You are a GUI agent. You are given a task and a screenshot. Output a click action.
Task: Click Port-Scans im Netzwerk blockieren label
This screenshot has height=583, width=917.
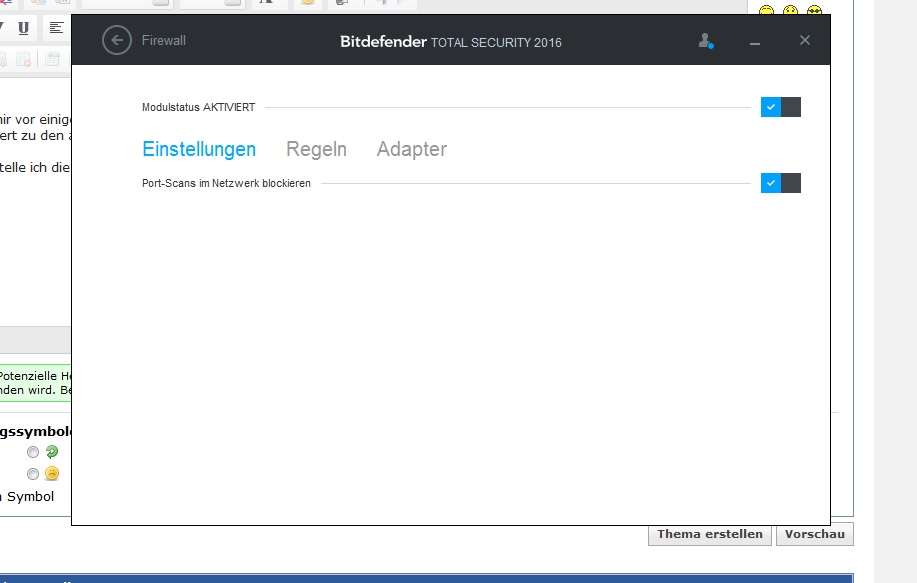[226, 184]
